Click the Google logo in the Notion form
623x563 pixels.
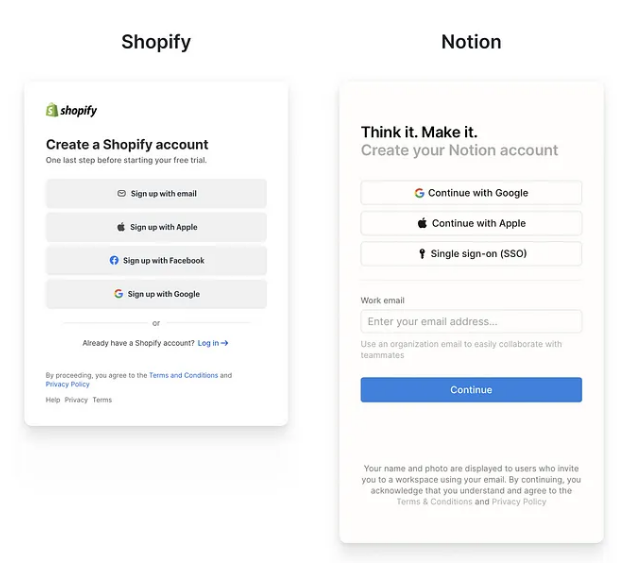419,193
